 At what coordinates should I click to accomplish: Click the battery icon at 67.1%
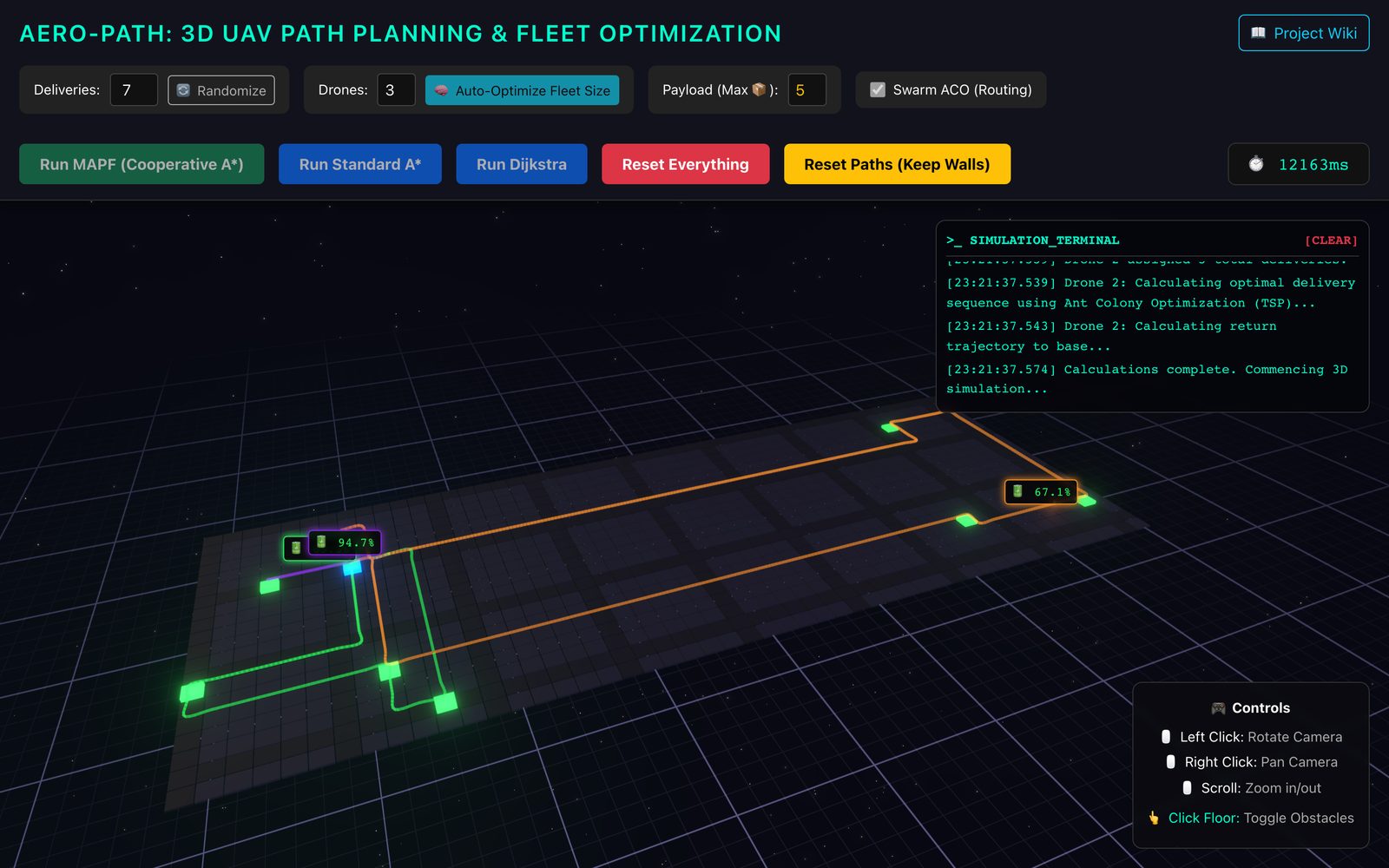click(x=1017, y=491)
